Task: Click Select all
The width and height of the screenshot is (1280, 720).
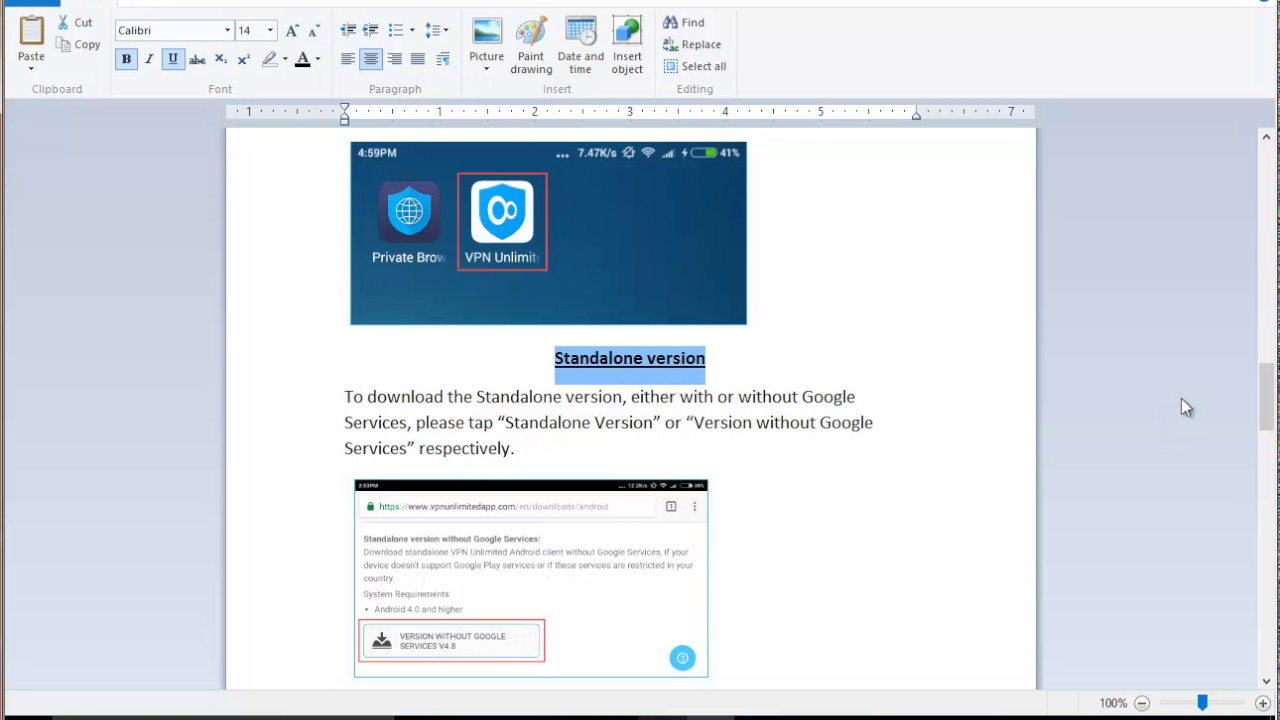Action: [x=695, y=66]
